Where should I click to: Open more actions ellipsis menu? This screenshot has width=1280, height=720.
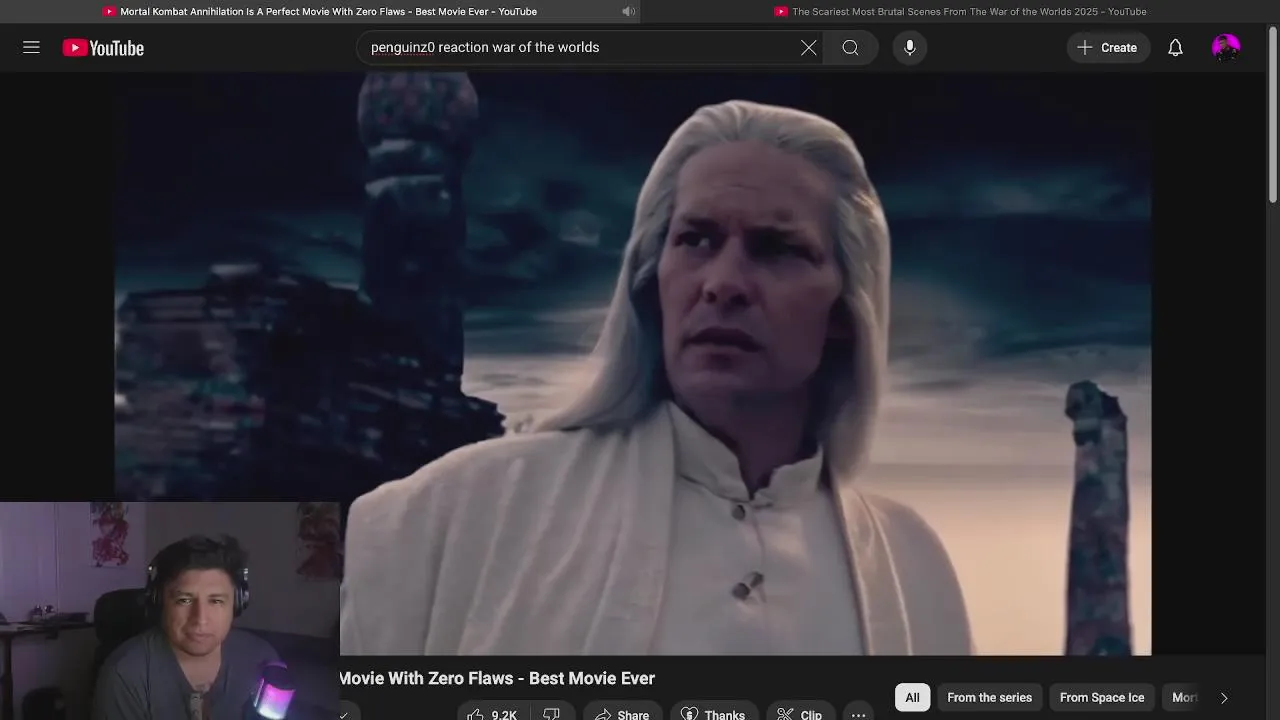pyautogui.click(x=858, y=714)
